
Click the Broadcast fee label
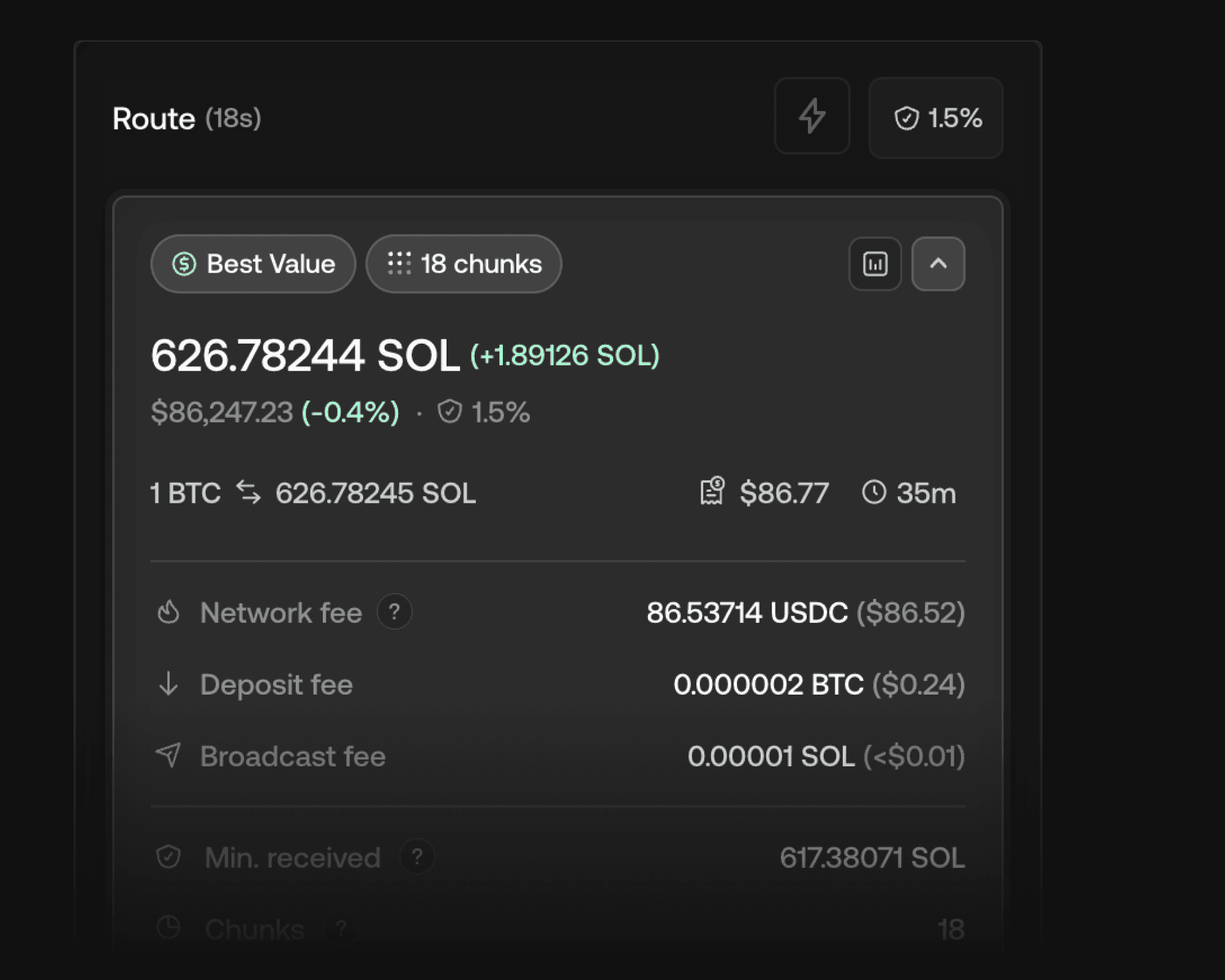(293, 756)
